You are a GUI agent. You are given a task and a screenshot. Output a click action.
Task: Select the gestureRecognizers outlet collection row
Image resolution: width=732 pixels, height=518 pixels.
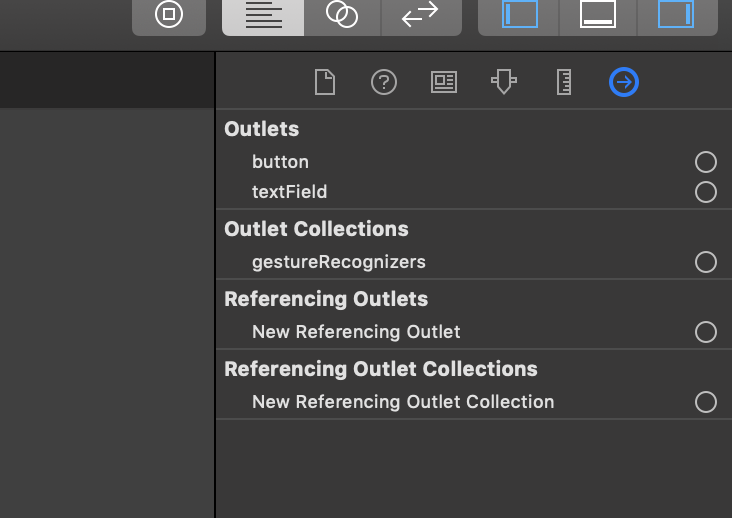point(474,262)
